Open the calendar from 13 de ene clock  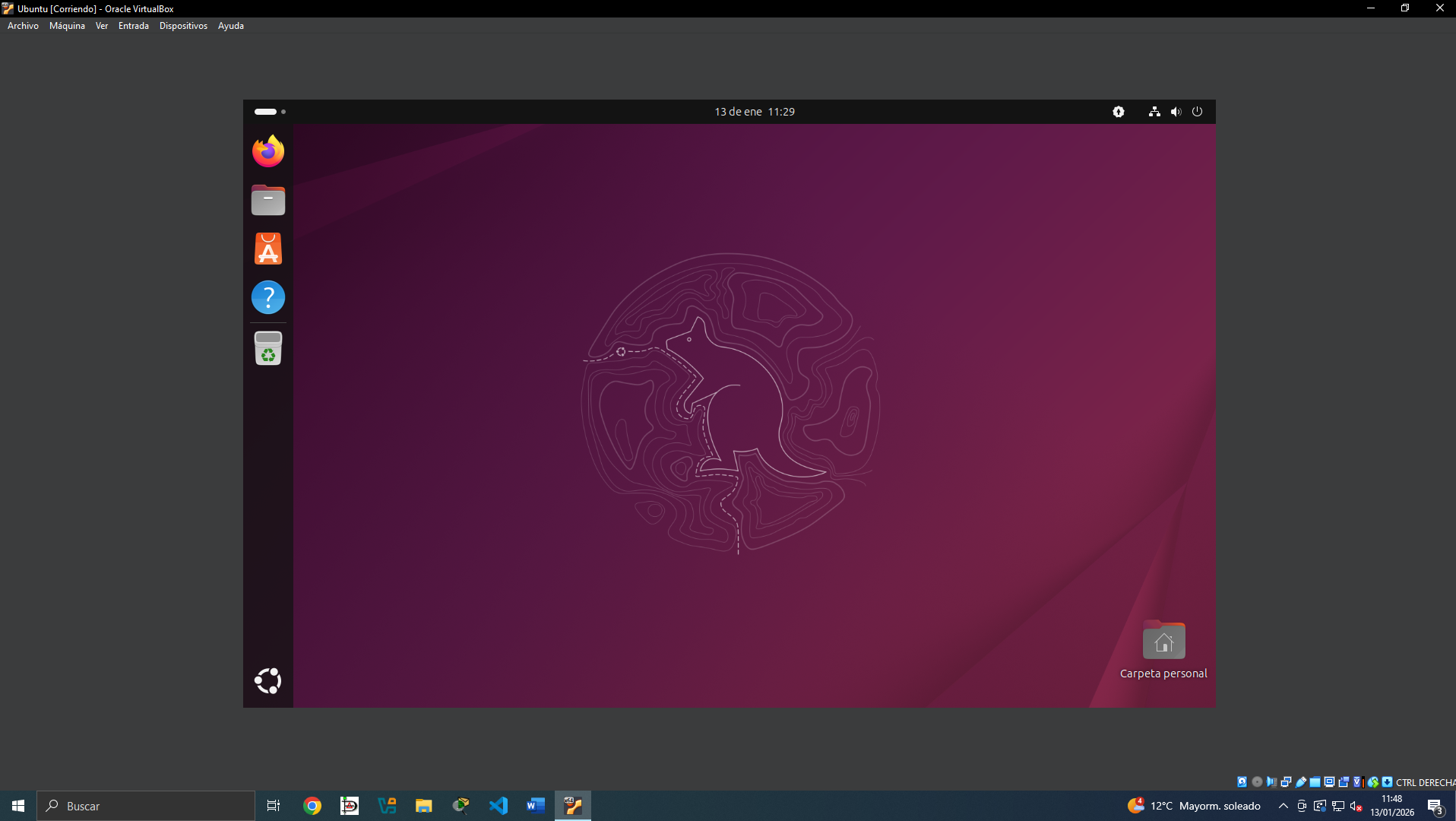click(755, 112)
